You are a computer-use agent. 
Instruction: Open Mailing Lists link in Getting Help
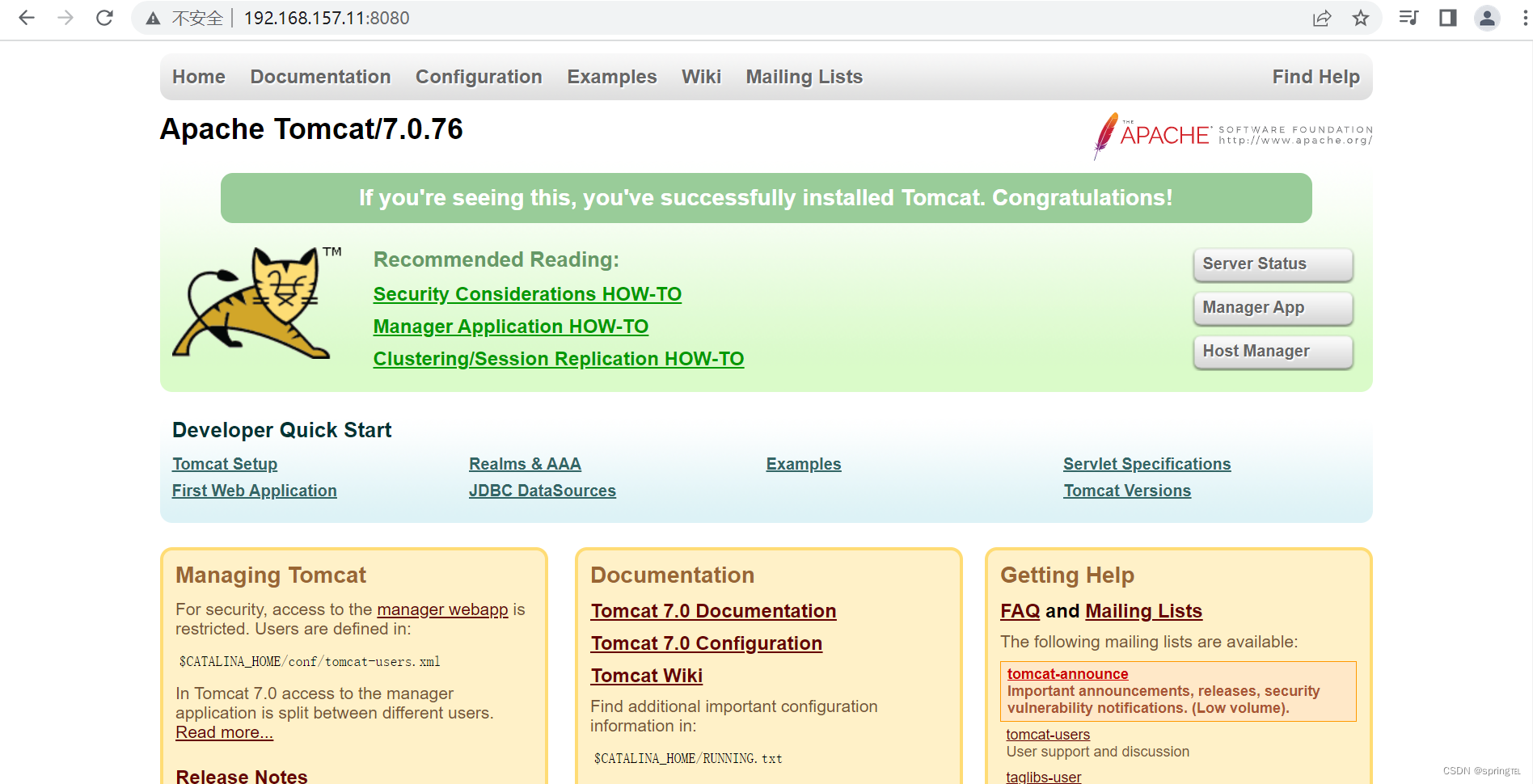point(1143,611)
